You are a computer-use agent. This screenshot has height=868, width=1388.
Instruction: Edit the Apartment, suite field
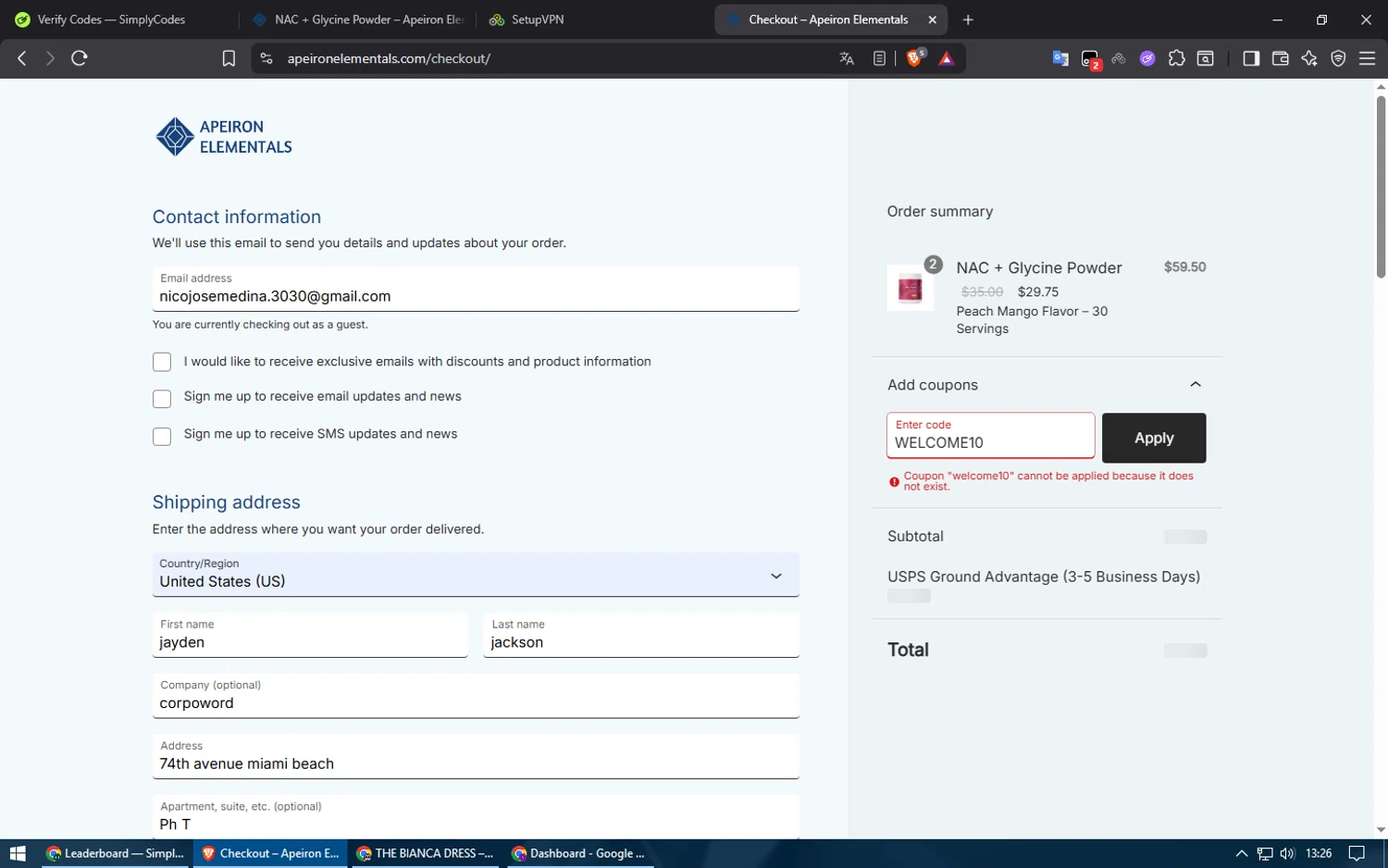(x=476, y=817)
